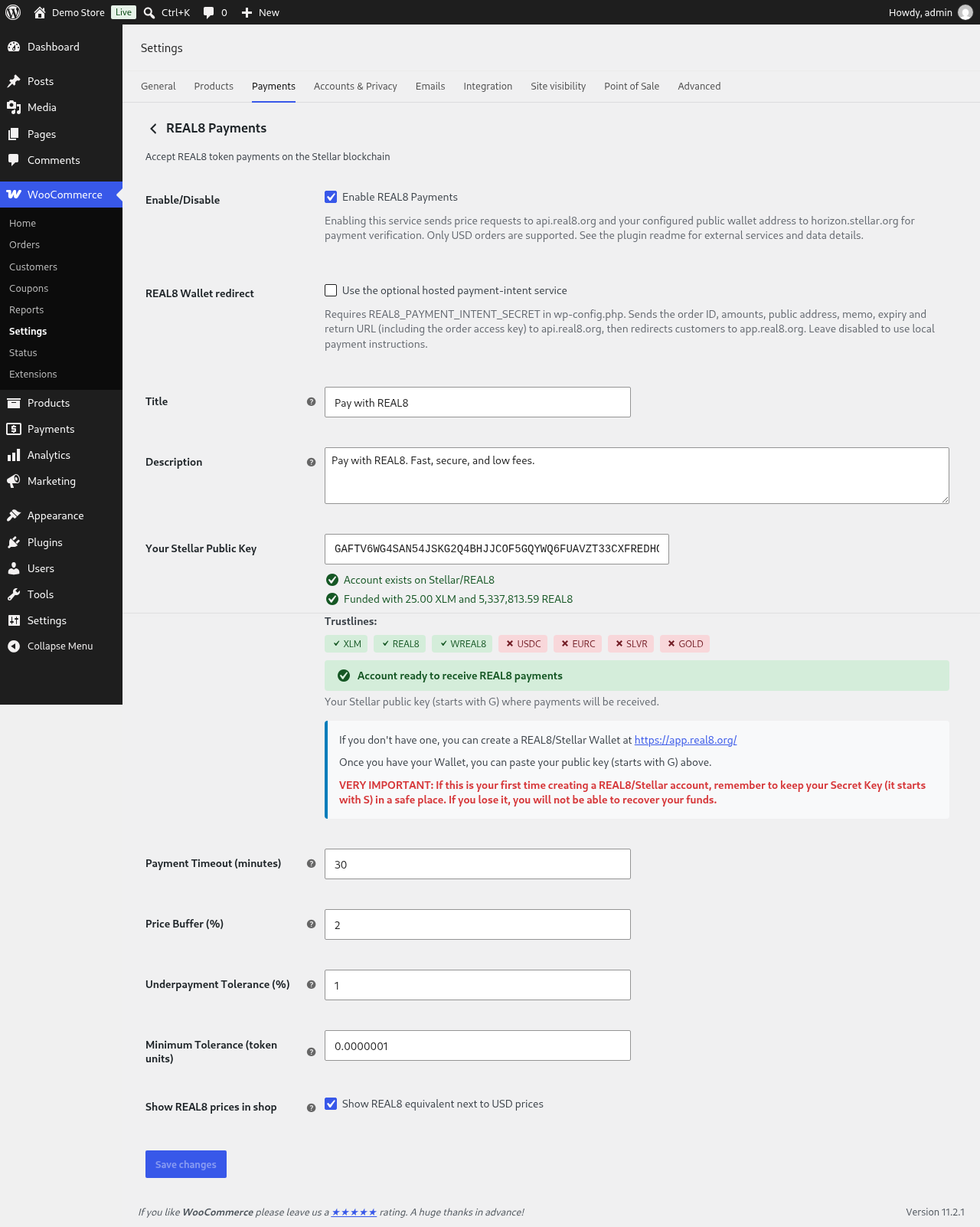This screenshot has width=980, height=1227.
Task: Collapse the admin sidebar menu
Action: pyautogui.click(x=61, y=646)
